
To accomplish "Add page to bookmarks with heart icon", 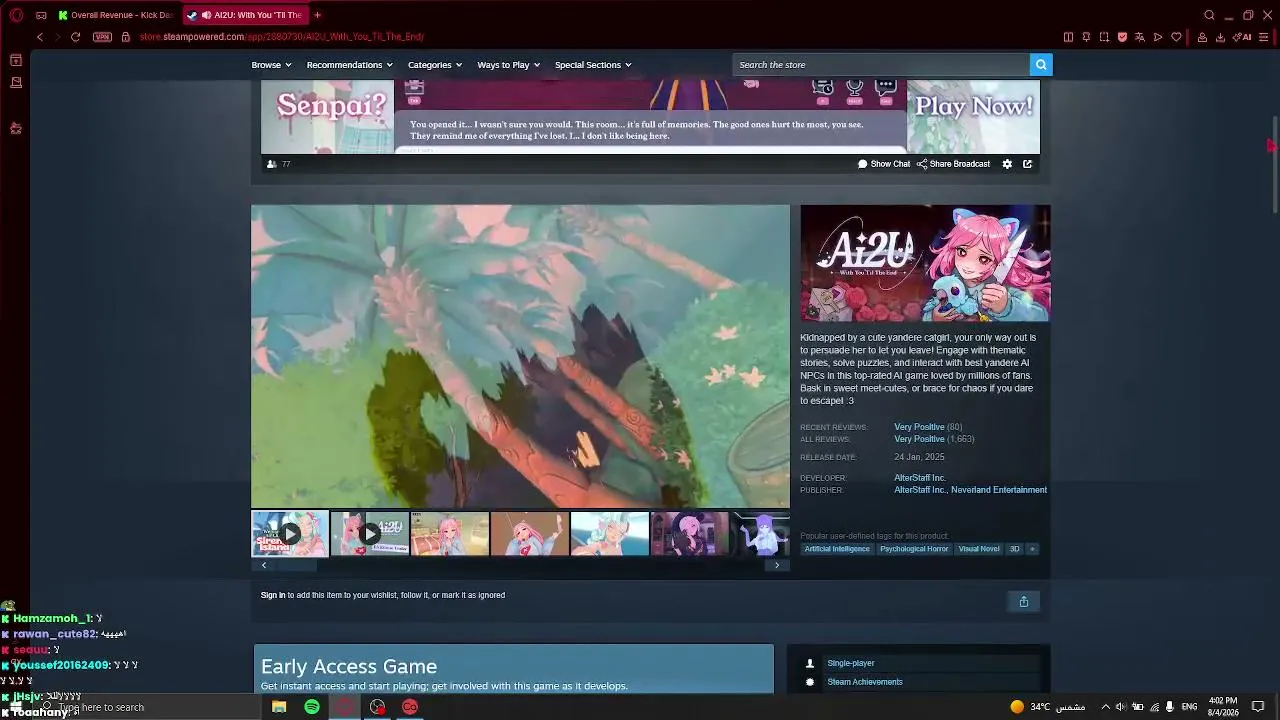I will pos(1176,37).
